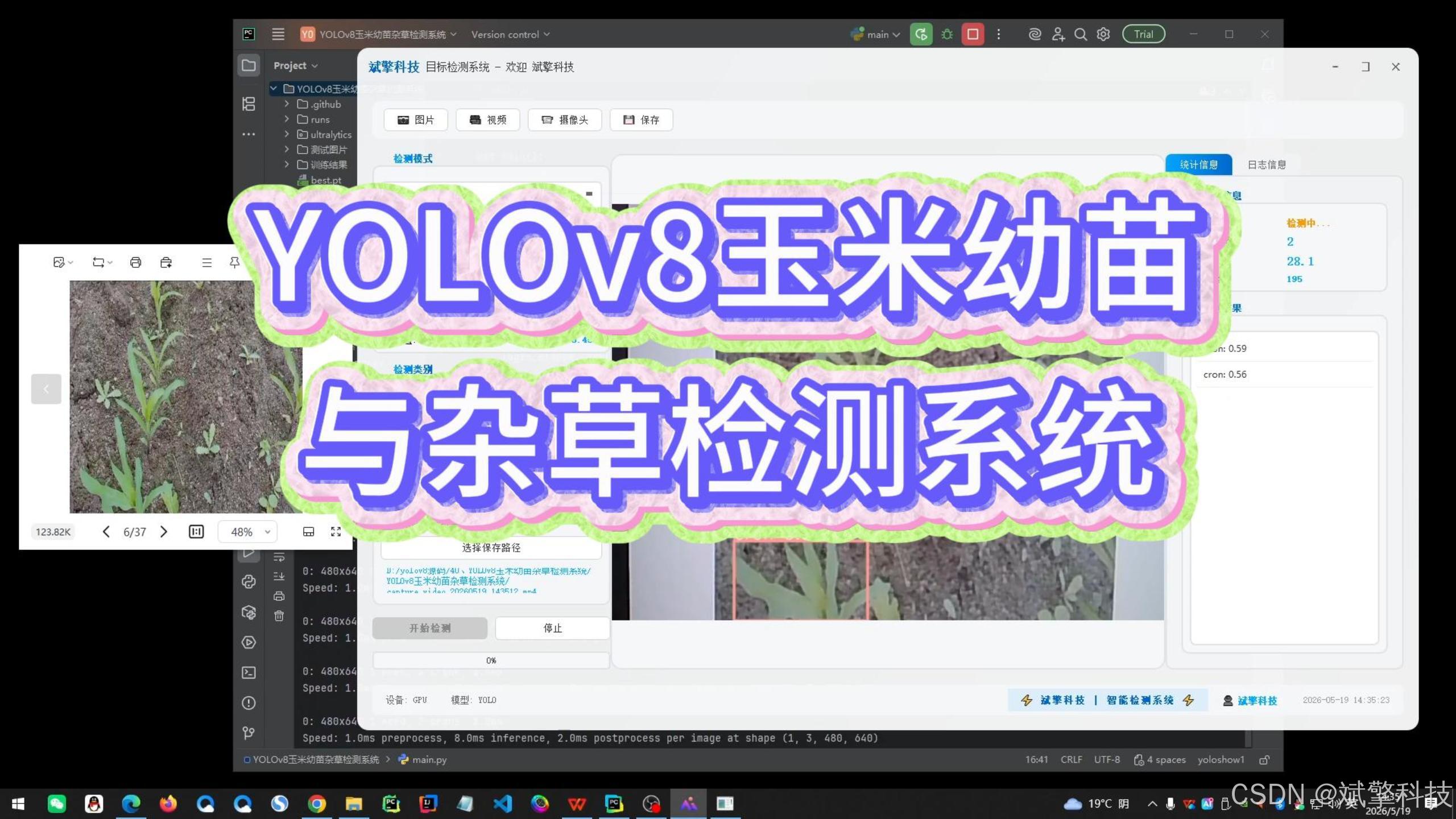The image size is (1456, 819).
Task: Click the print icon in image viewer
Action: click(x=135, y=262)
